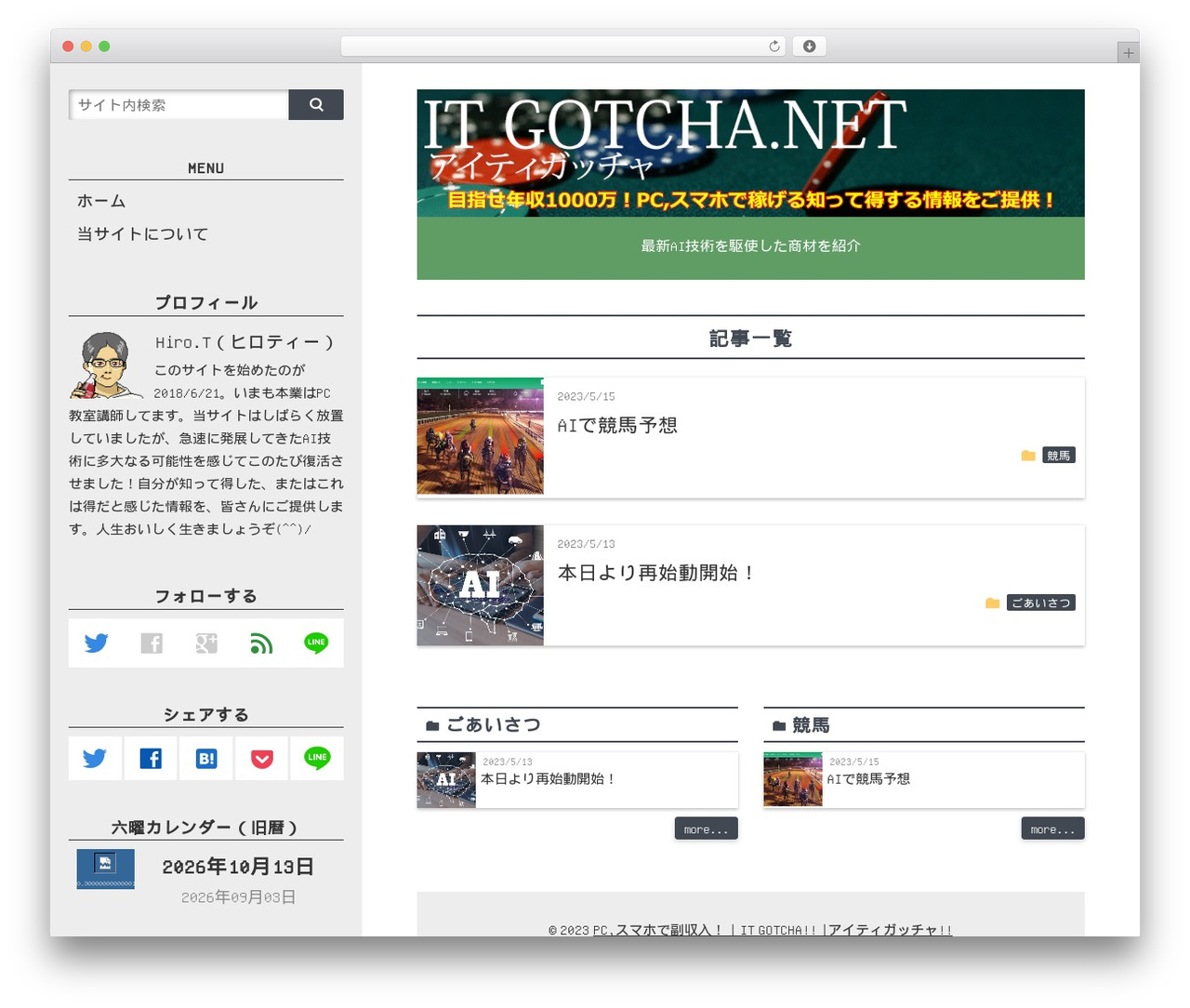The image size is (1190, 1008).
Task: Click the folder icon beside 競馬 tag
Action: tap(1028, 456)
